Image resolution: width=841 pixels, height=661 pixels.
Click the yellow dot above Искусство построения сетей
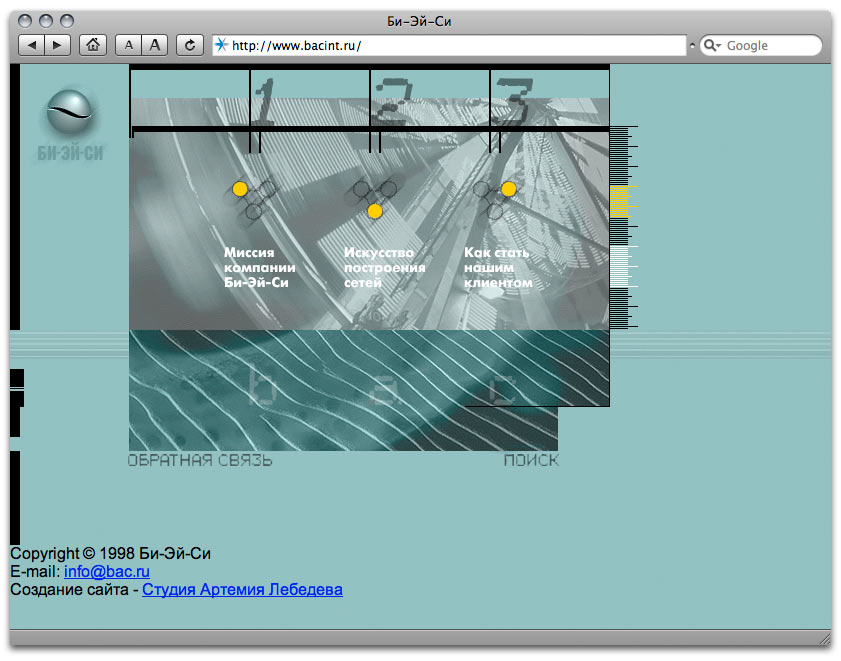coord(375,211)
